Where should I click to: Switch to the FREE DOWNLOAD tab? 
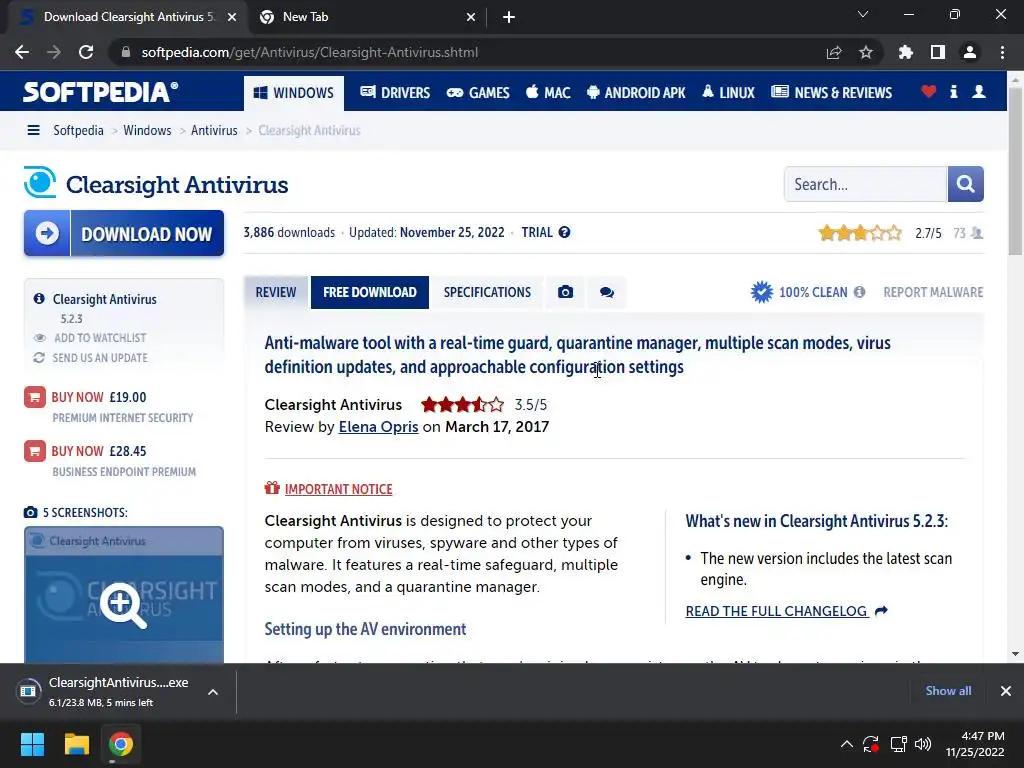(x=370, y=292)
